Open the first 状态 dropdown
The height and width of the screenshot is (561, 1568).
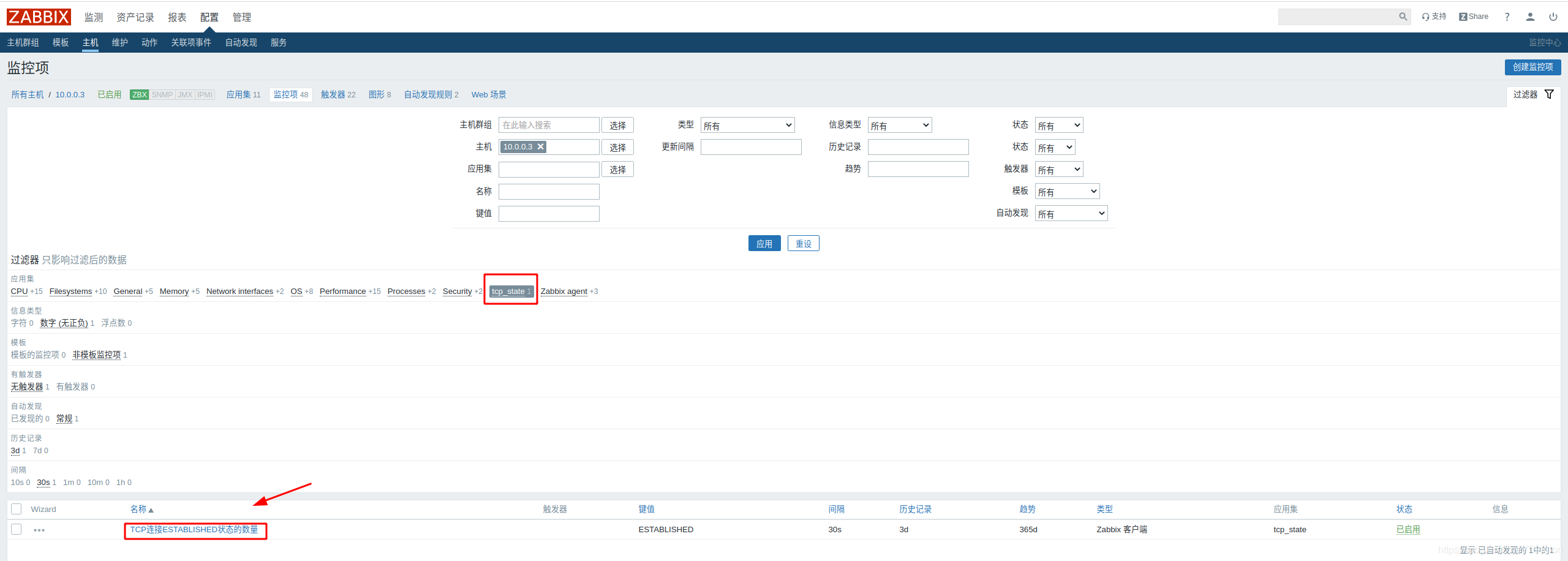(1059, 126)
